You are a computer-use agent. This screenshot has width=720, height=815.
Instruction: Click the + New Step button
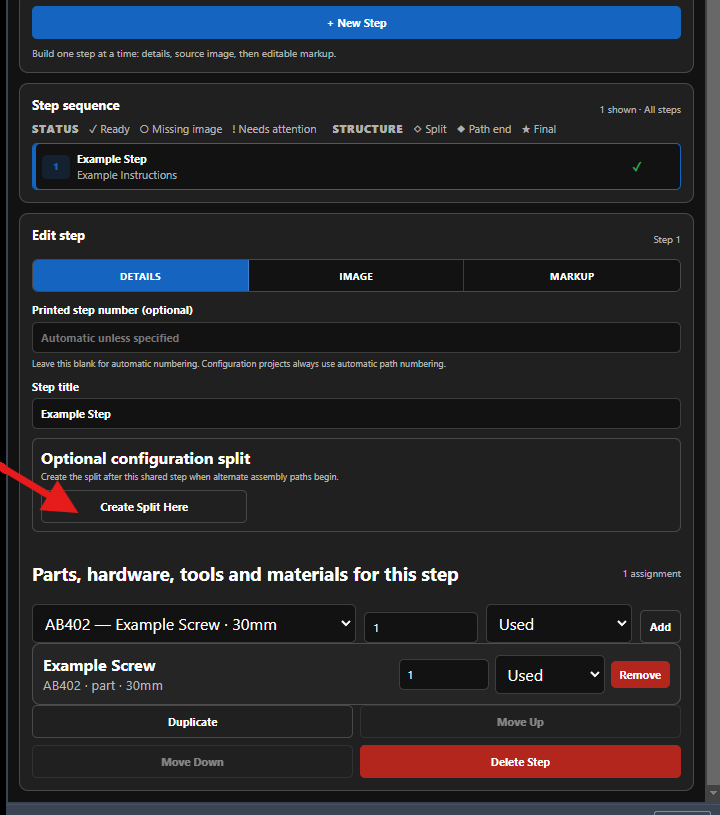click(x=356, y=23)
